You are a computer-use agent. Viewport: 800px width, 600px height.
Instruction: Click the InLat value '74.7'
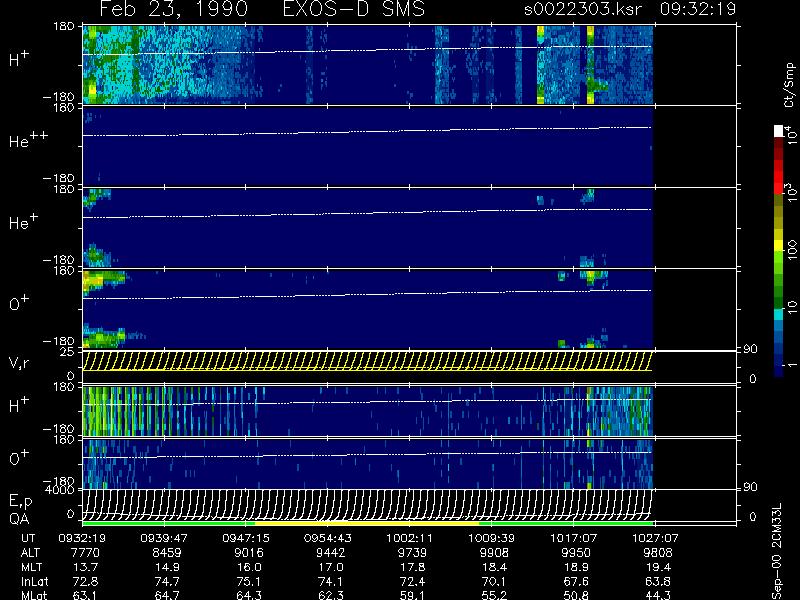[167, 582]
